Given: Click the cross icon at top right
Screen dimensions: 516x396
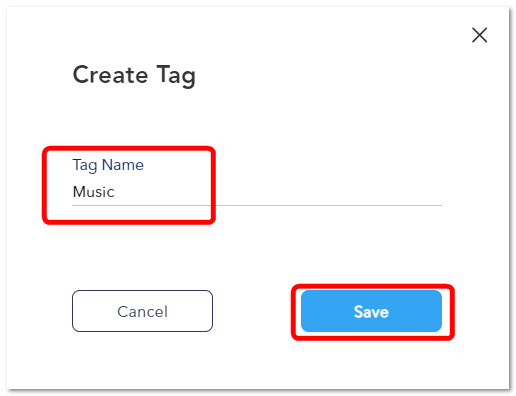Looking at the screenshot, I should click(x=479, y=35).
